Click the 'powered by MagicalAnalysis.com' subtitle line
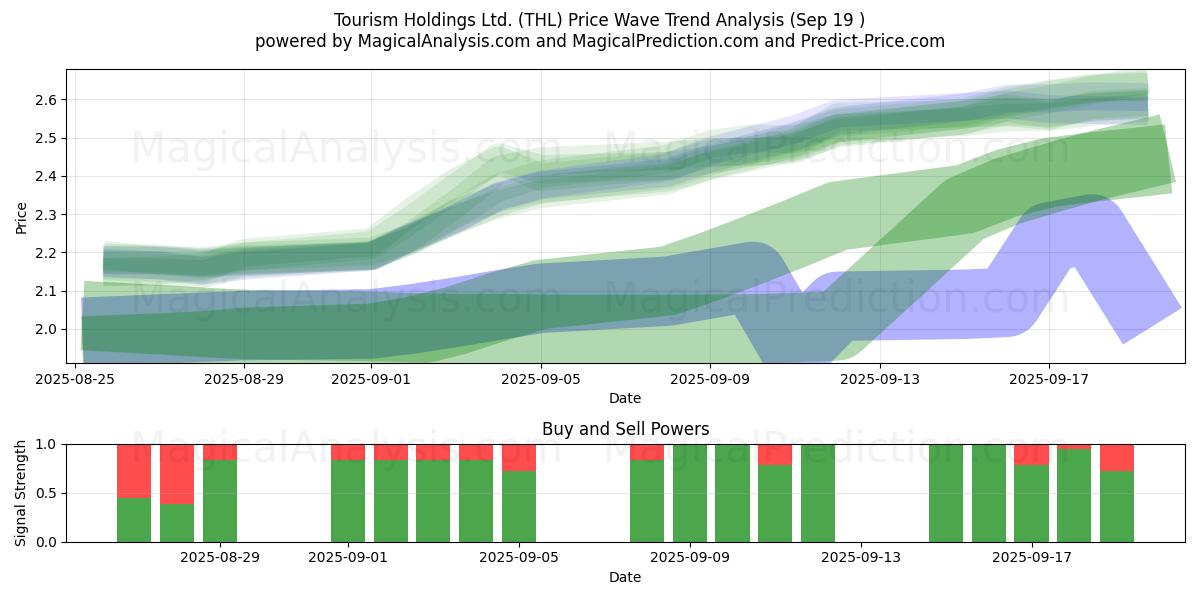This screenshot has width=1200, height=600. click(x=600, y=41)
